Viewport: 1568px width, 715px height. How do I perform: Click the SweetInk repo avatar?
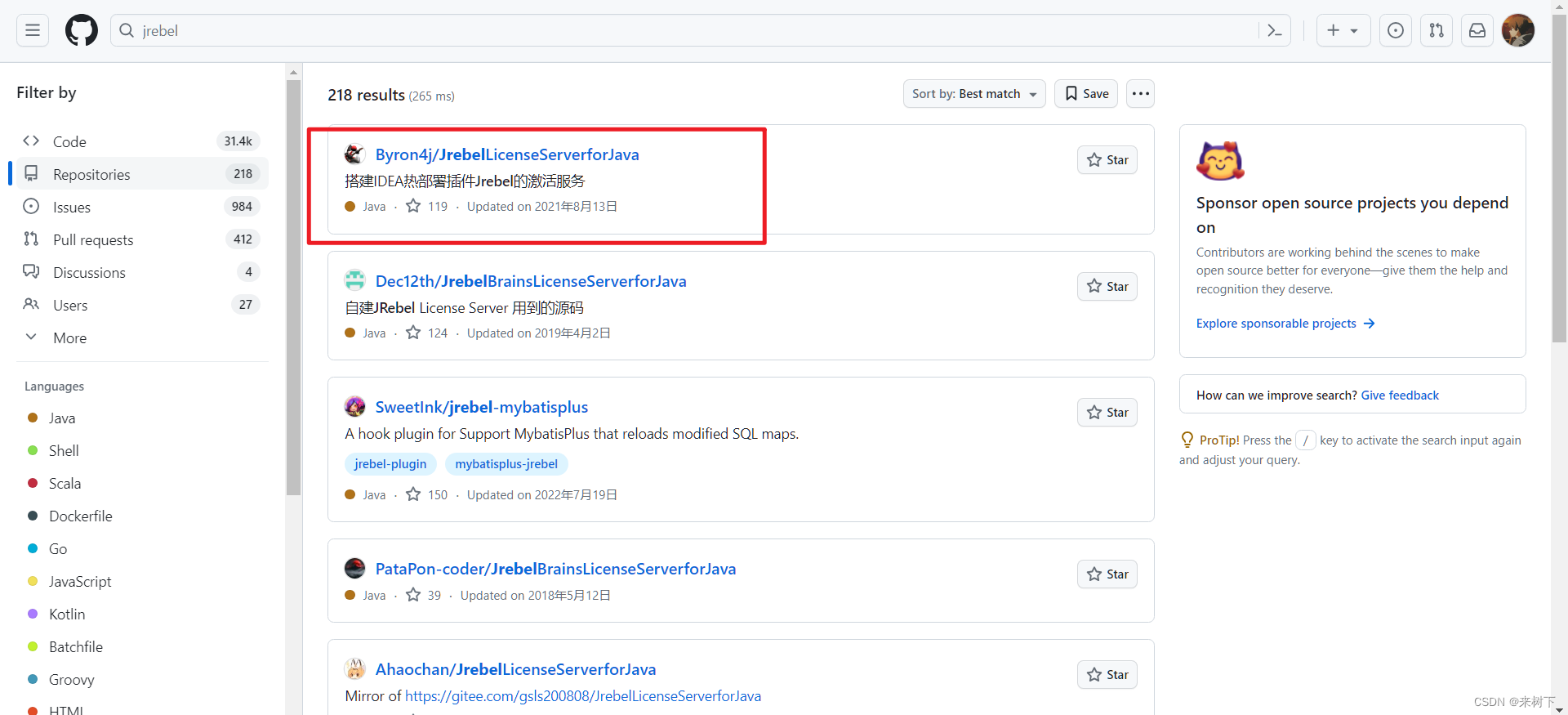354,406
